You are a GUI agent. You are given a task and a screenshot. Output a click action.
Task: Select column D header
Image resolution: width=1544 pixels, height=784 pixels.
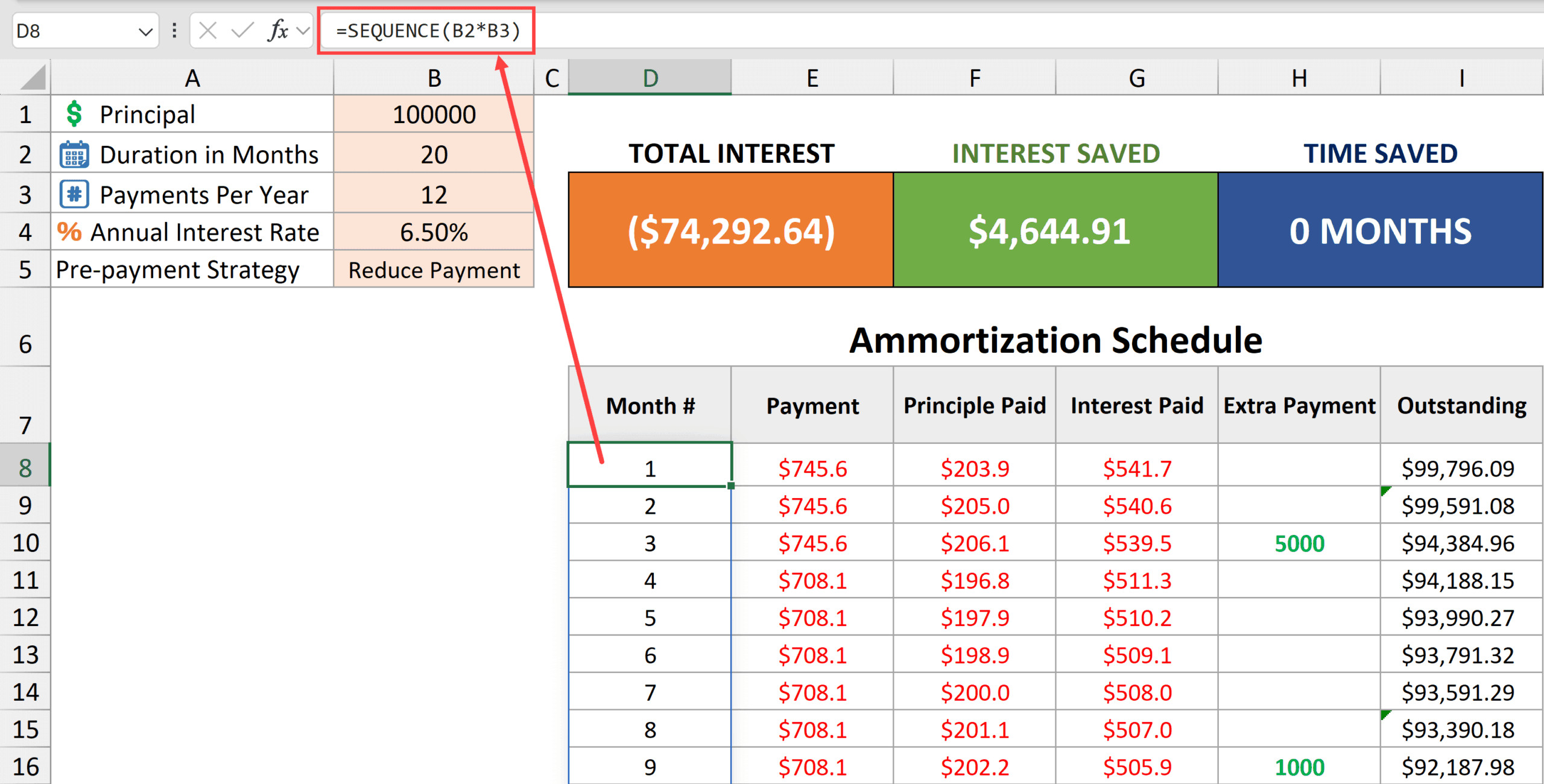pos(650,78)
